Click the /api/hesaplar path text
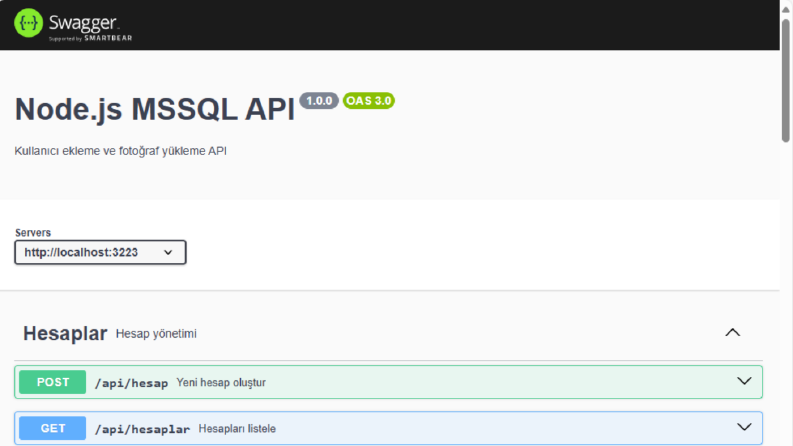The width and height of the screenshot is (793, 446). point(143,429)
